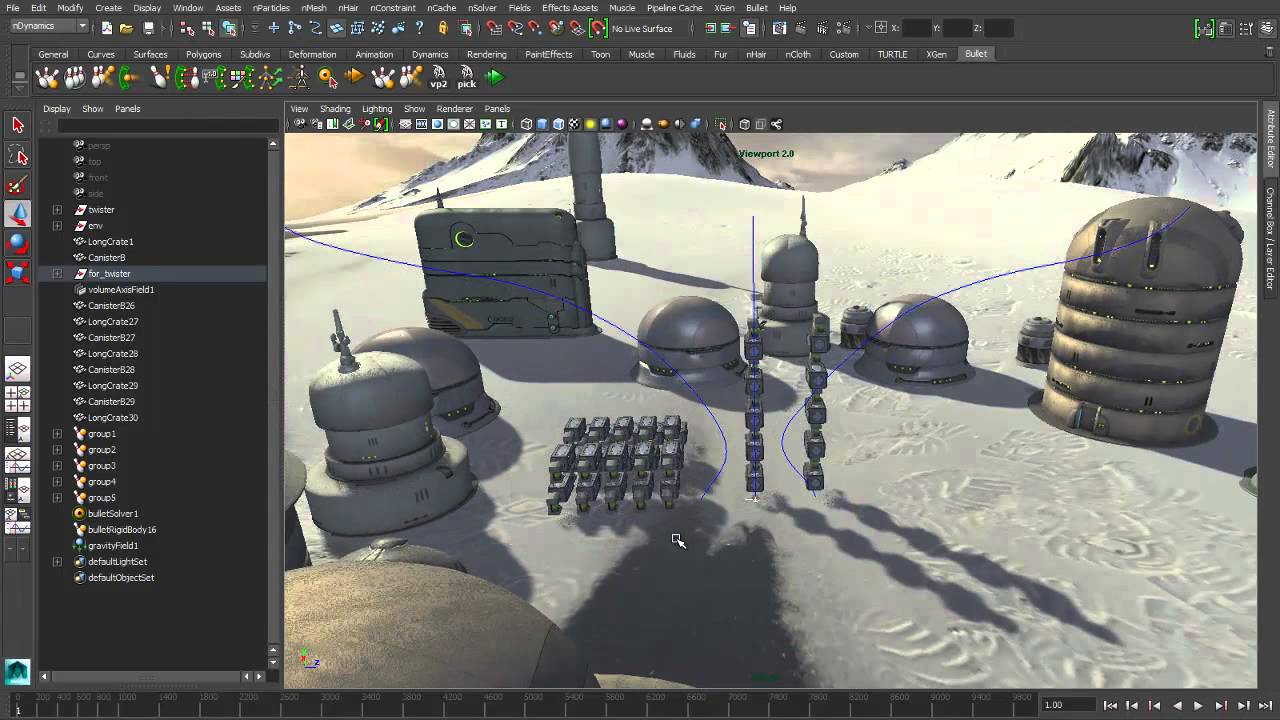Click go to start of playback
Screen dimensions: 1280x720
pyautogui.click(x=1110, y=705)
